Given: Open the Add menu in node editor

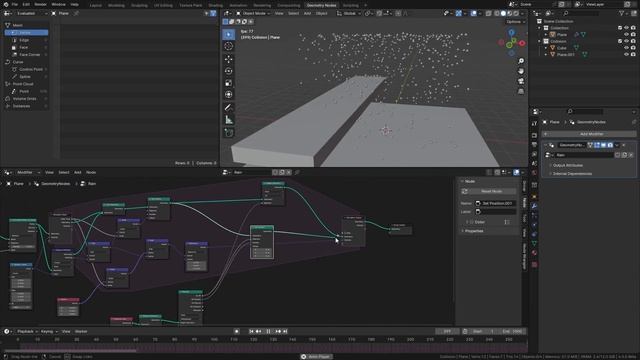Looking at the screenshot, I should point(78,173).
